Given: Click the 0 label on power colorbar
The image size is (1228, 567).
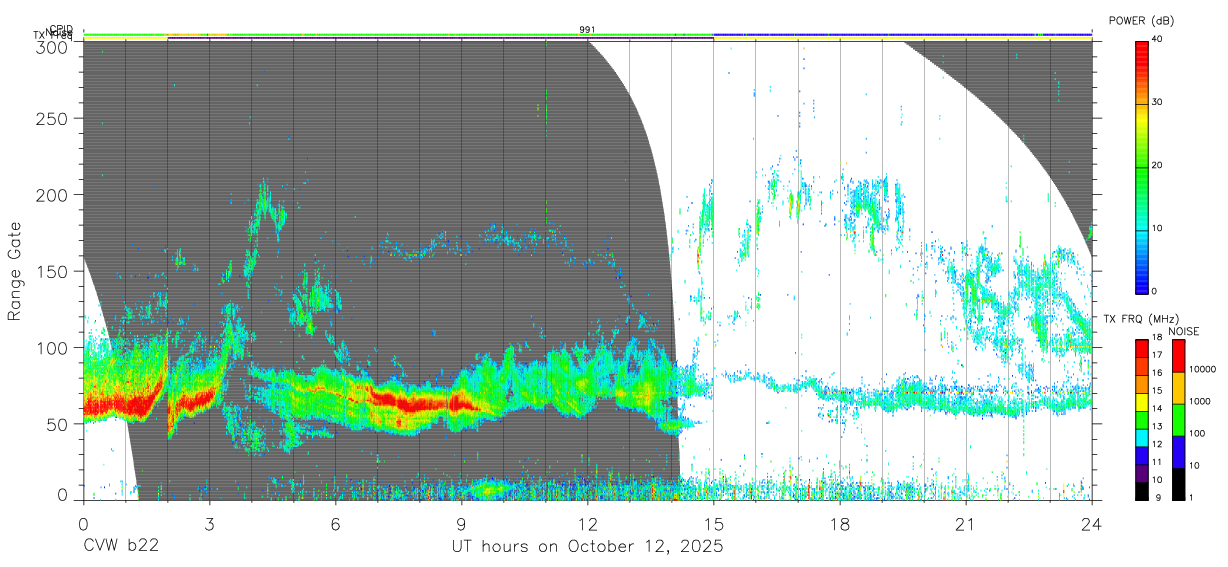Looking at the screenshot, I should 1155,291.
